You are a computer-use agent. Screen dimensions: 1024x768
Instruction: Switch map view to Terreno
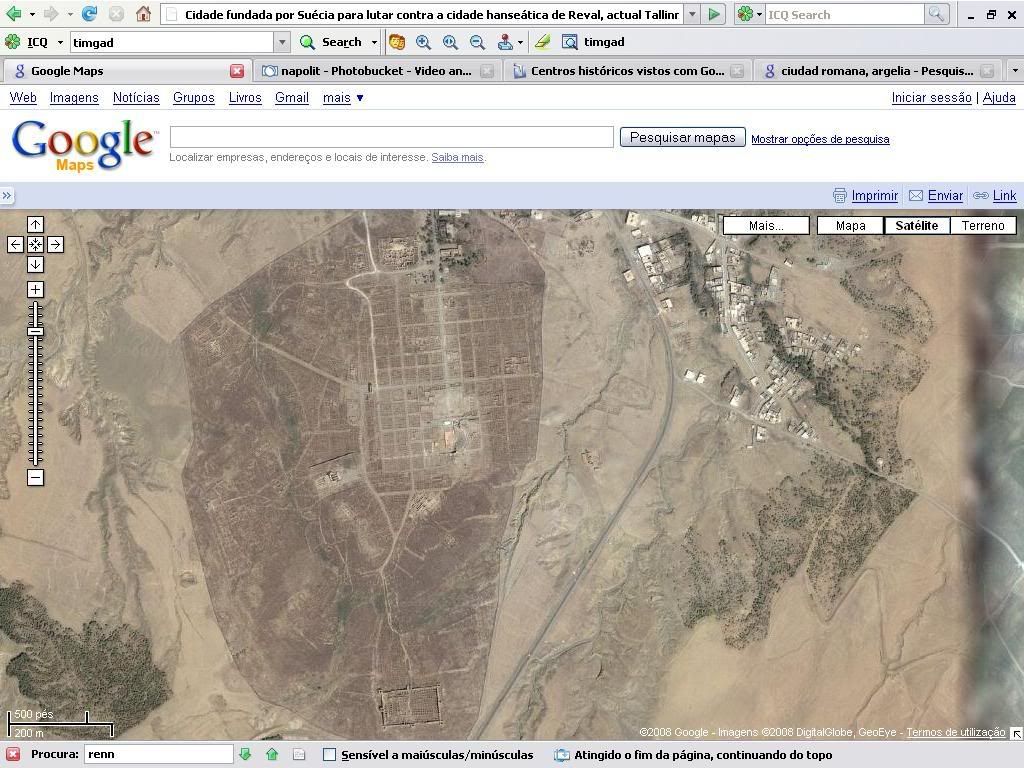click(982, 226)
